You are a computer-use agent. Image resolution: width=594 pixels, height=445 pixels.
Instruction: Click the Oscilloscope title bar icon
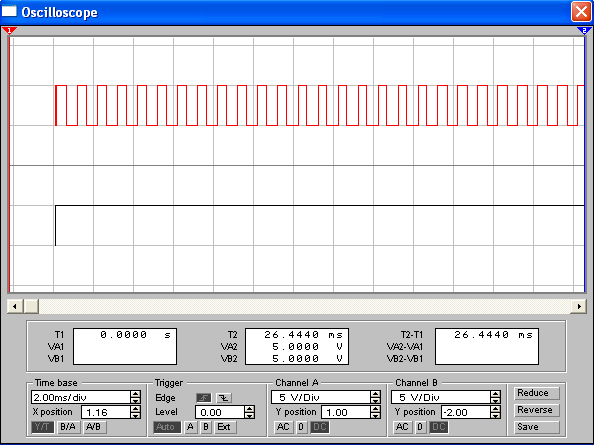(x=9, y=11)
